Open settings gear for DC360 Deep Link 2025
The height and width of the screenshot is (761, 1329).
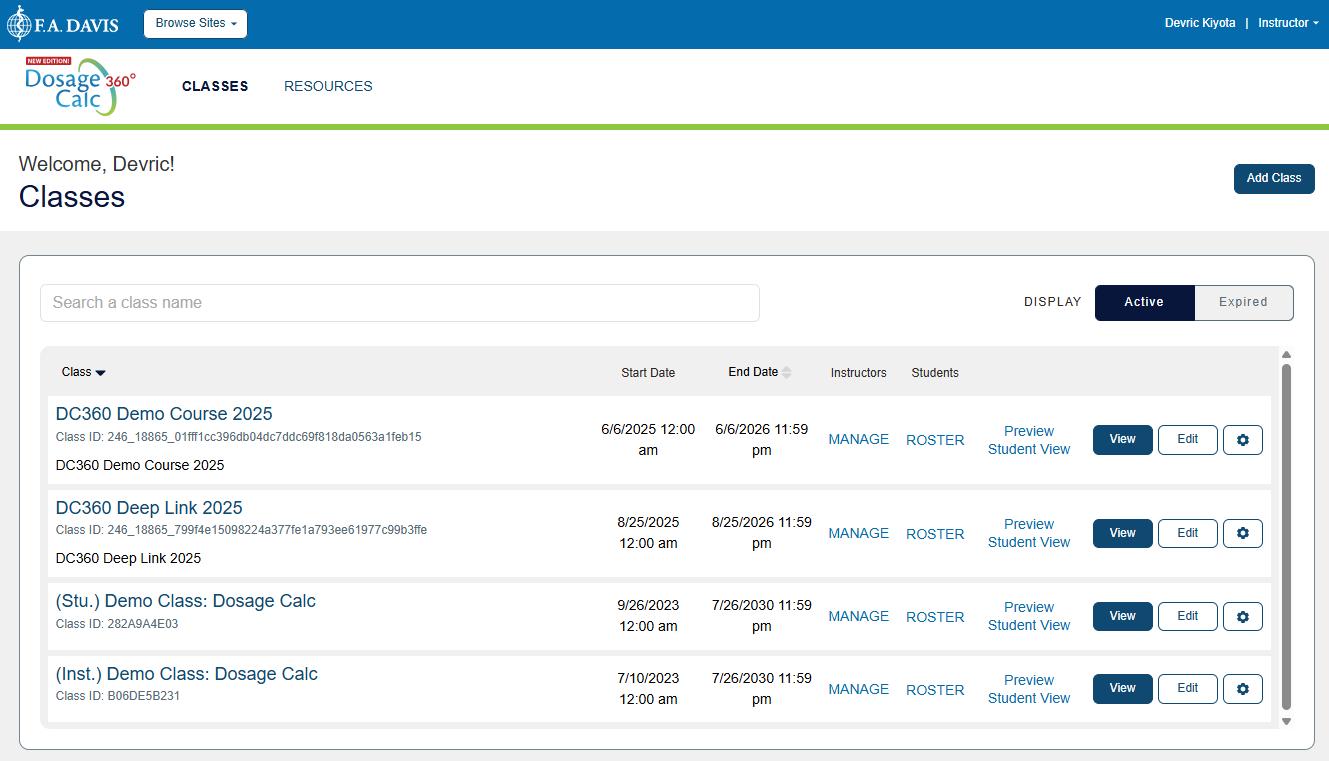point(1242,534)
